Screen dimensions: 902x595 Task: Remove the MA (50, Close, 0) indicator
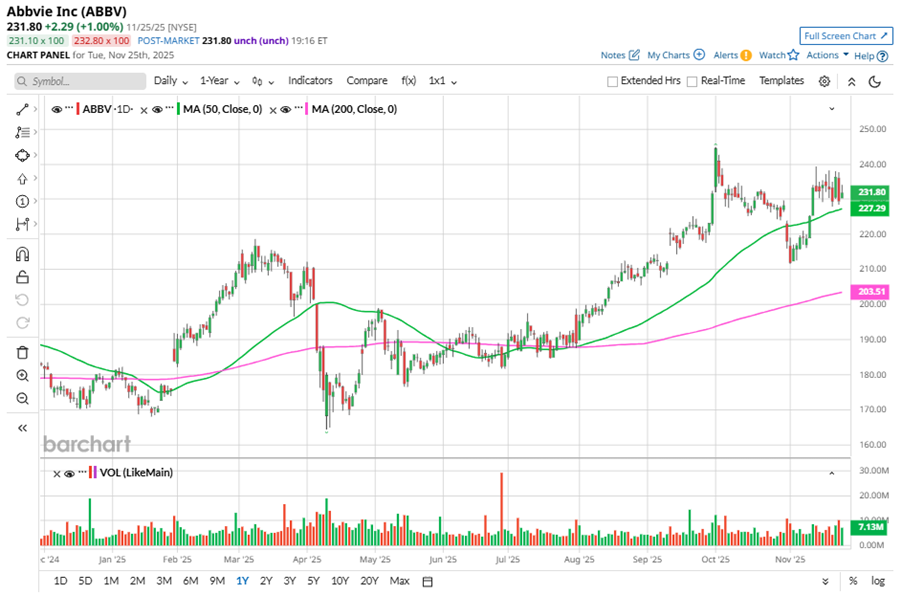(x=144, y=110)
